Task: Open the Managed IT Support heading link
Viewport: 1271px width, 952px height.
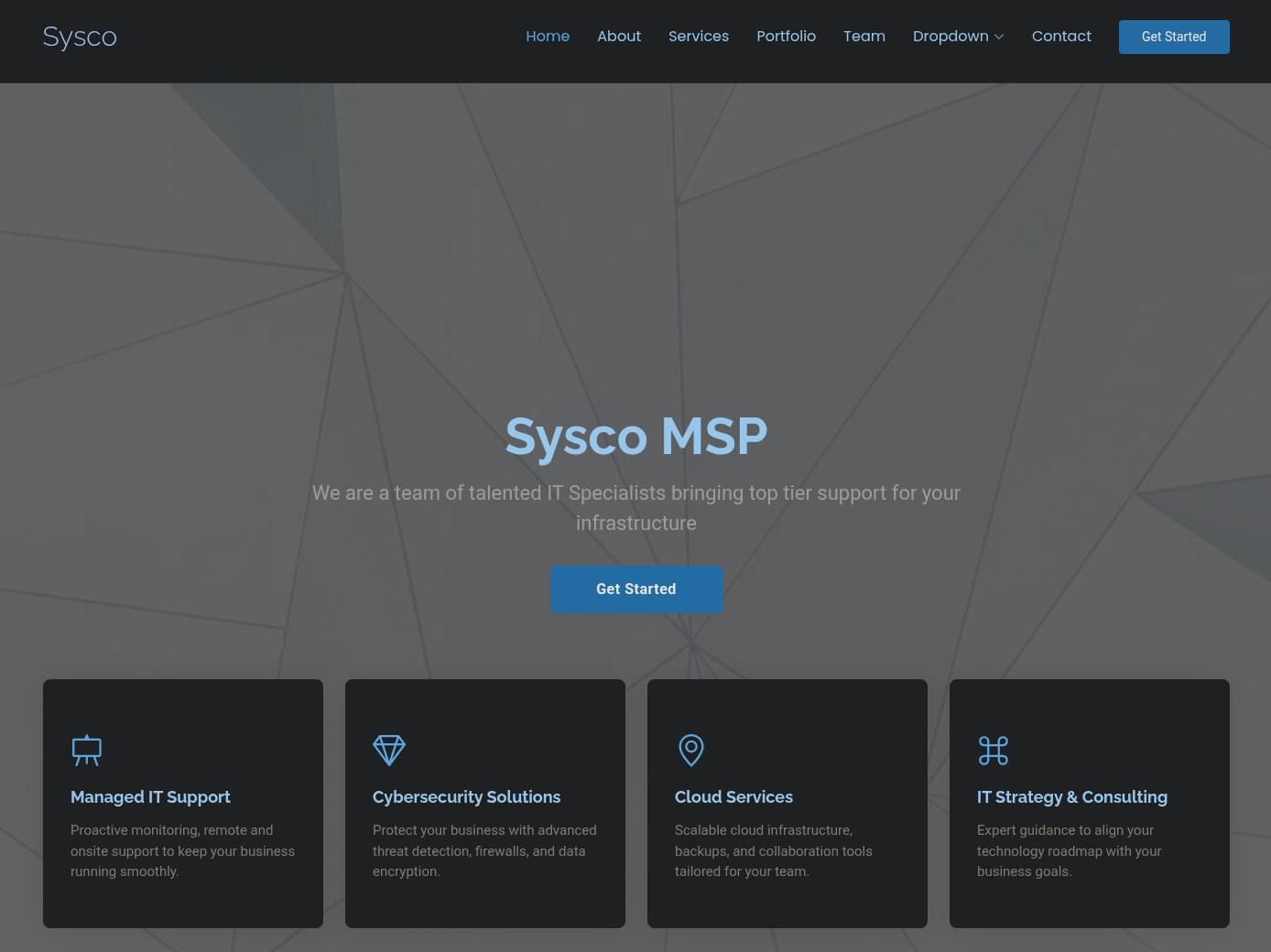Action: (150, 797)
